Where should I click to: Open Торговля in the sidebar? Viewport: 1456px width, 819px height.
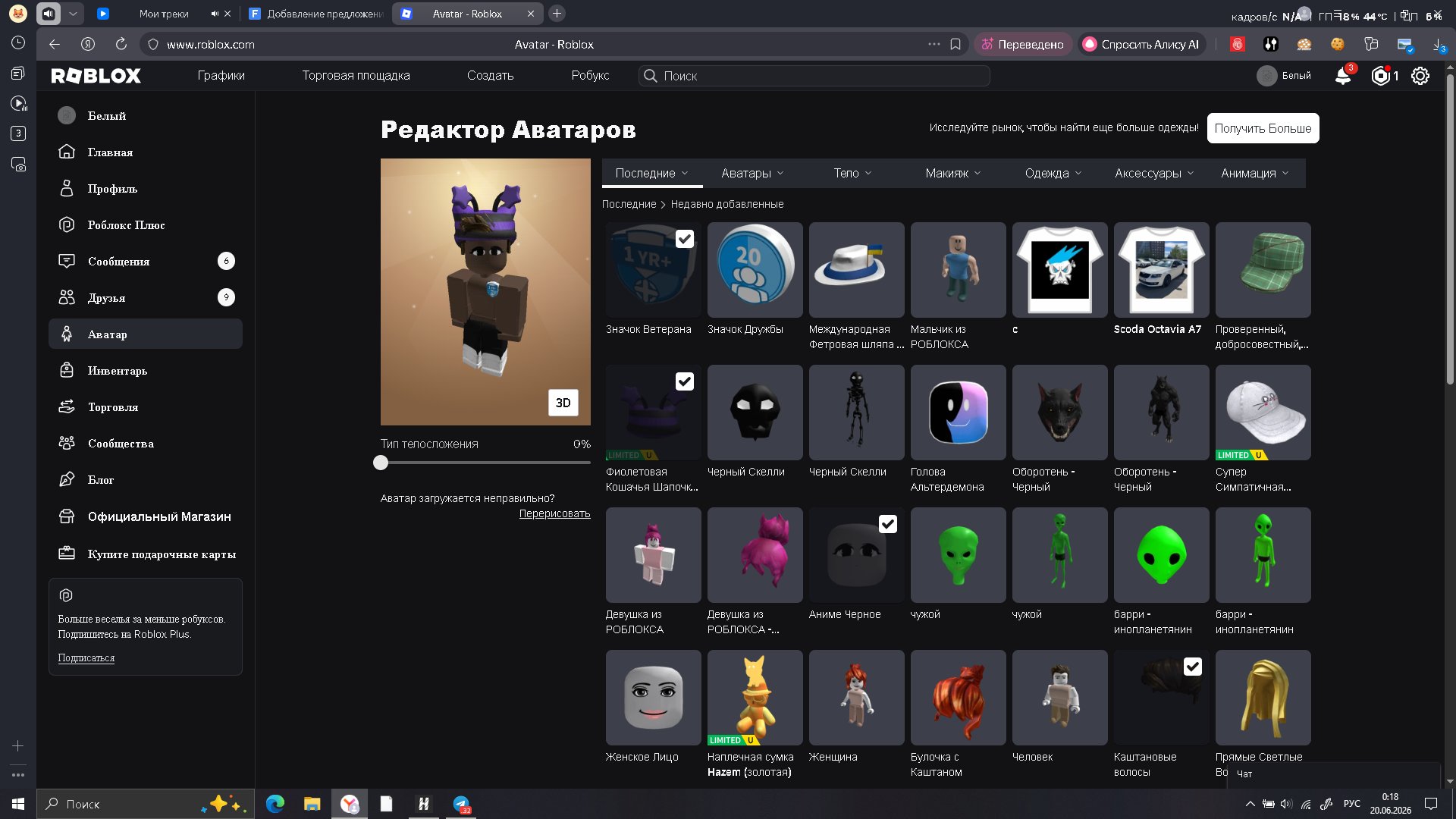pyautogui.click(x=146, y=407)
